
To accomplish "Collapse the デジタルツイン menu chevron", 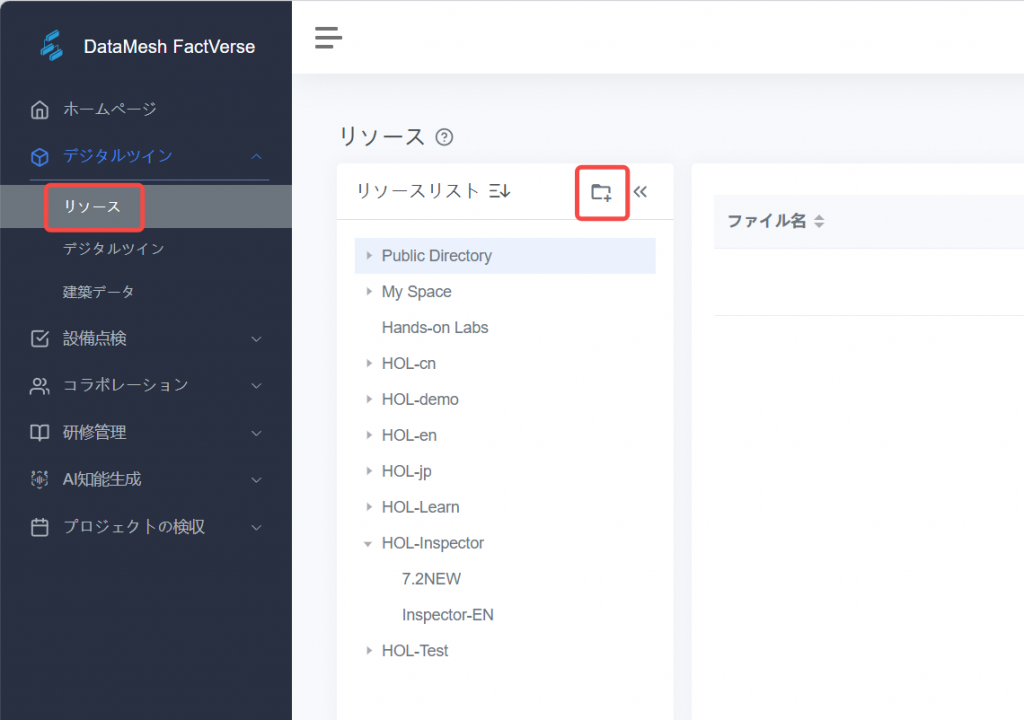I will (257, 156).
